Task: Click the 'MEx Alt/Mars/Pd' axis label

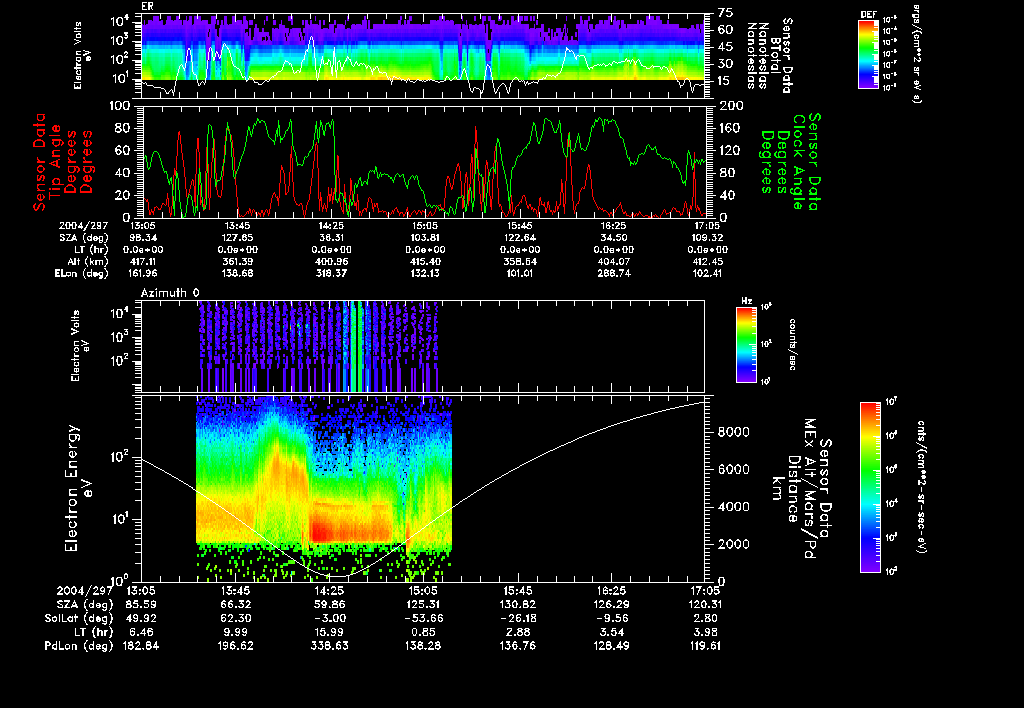Action: 810,489
